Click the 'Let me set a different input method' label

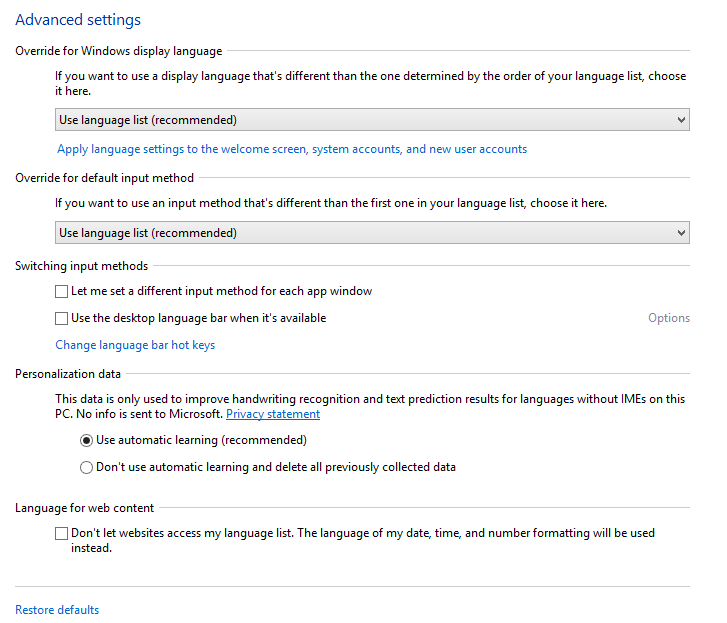coord(222,291)
